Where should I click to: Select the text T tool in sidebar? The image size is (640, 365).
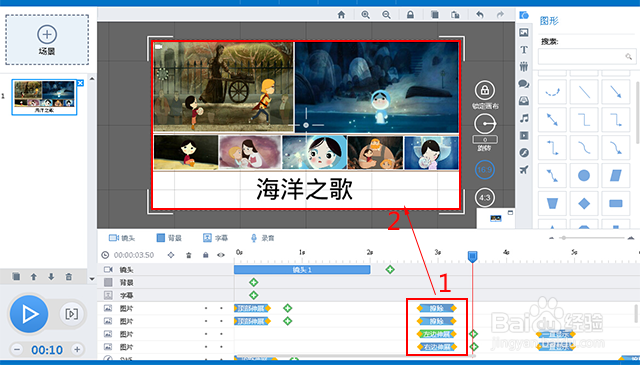524,49
